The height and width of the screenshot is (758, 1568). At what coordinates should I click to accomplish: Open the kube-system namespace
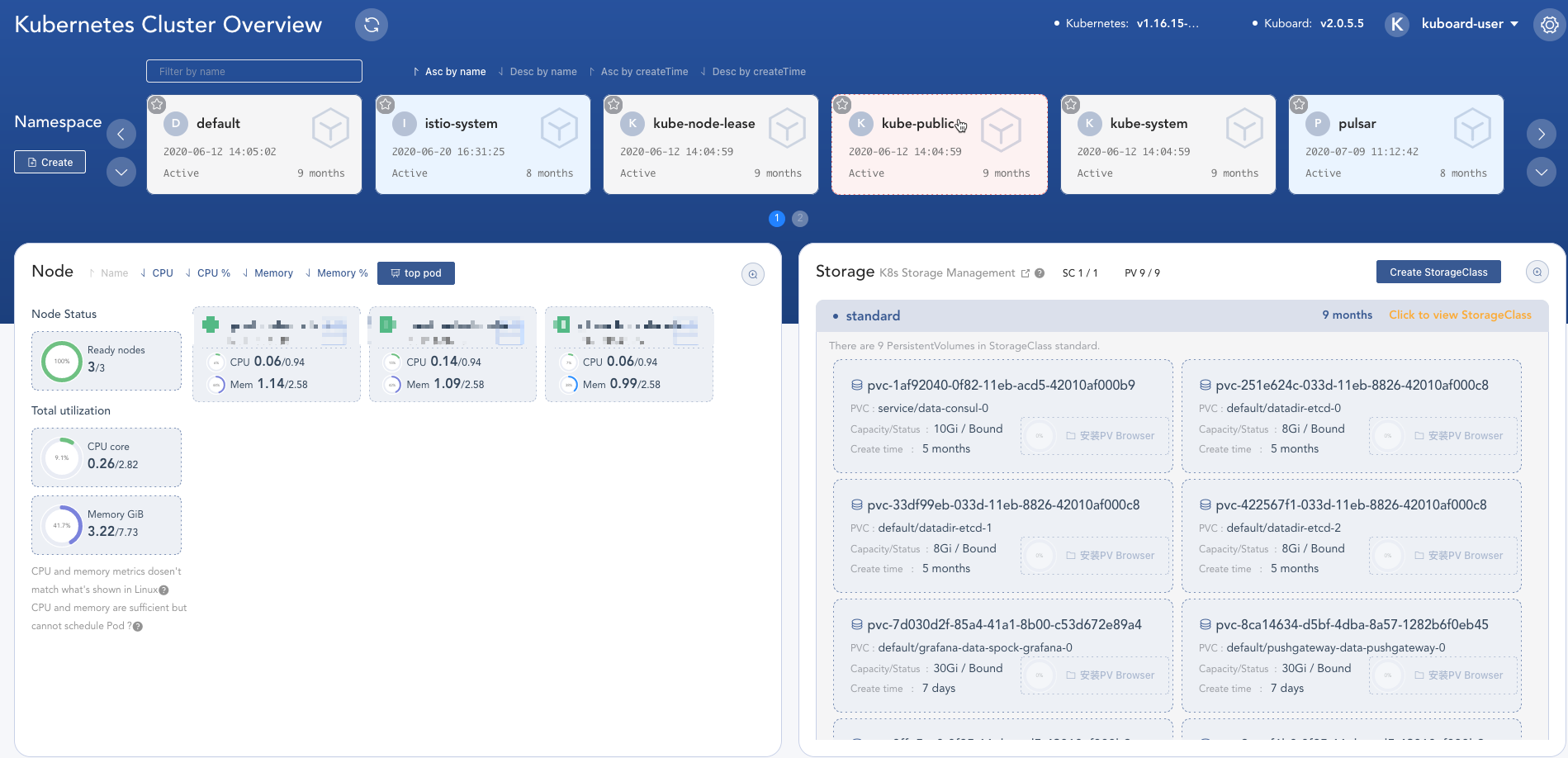pyautogui.click(x=1168, y=144)
